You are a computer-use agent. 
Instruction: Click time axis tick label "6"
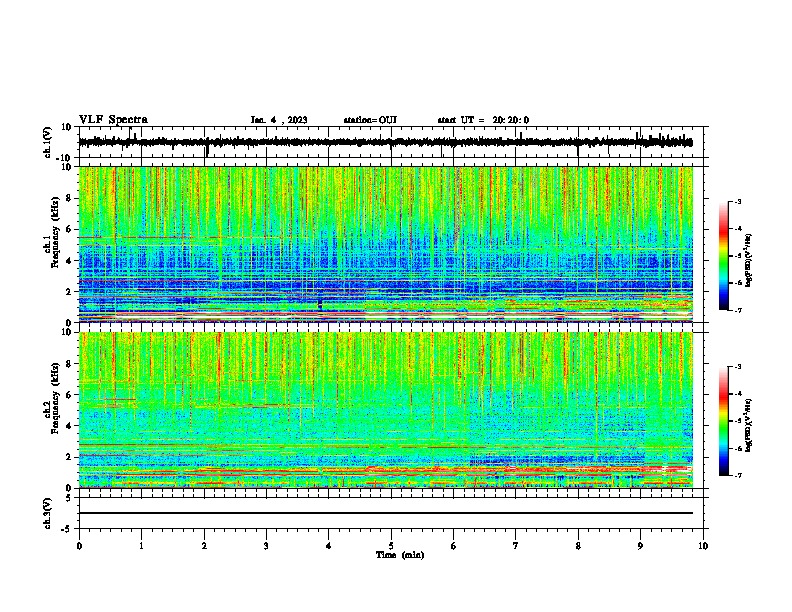(454, 546)
